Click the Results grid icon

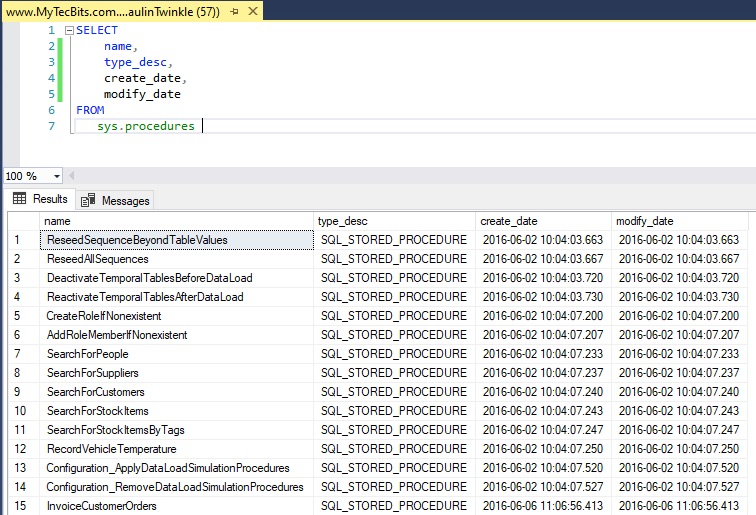[x=20, y=198]
